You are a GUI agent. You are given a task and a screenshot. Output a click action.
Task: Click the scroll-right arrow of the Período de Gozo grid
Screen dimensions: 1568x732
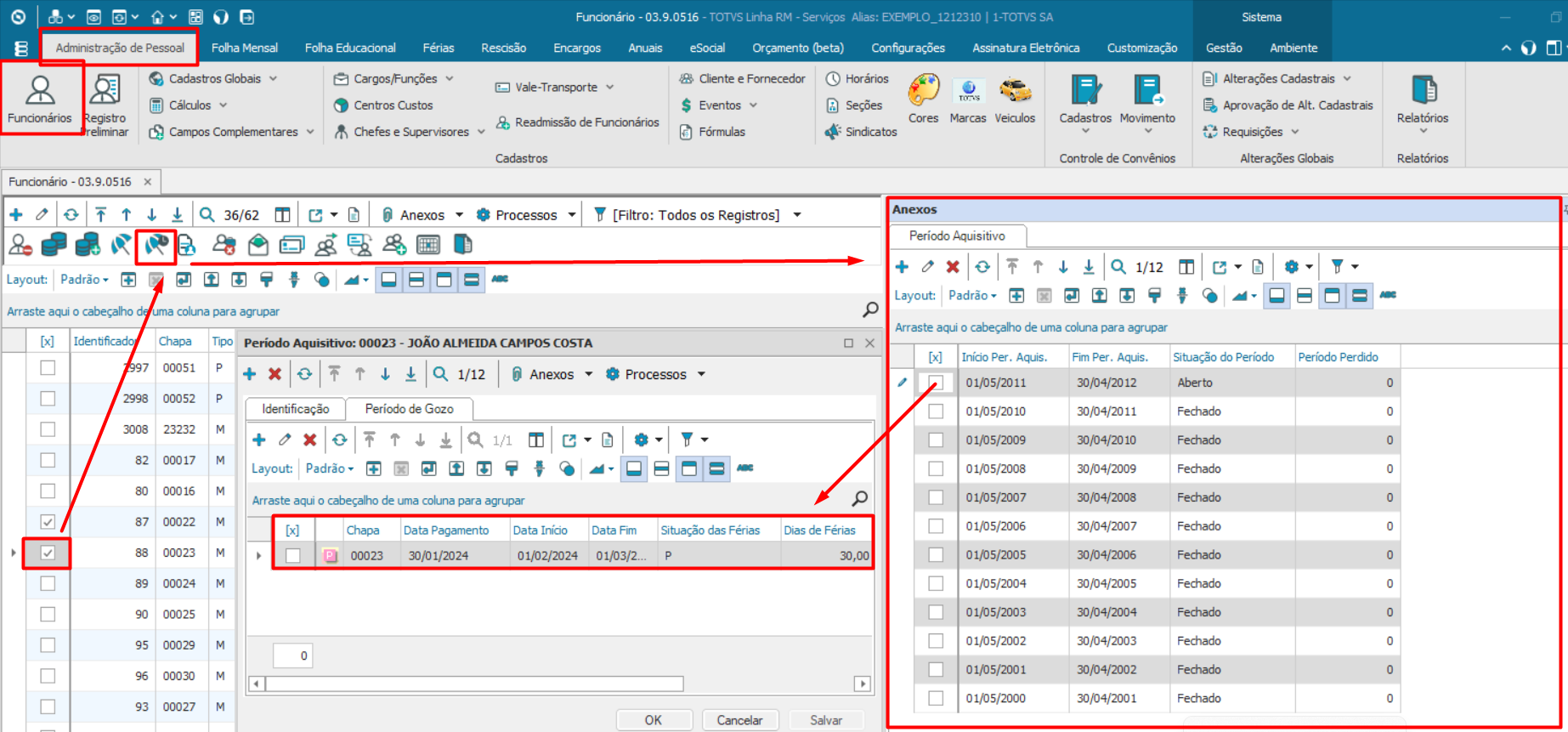863,684
